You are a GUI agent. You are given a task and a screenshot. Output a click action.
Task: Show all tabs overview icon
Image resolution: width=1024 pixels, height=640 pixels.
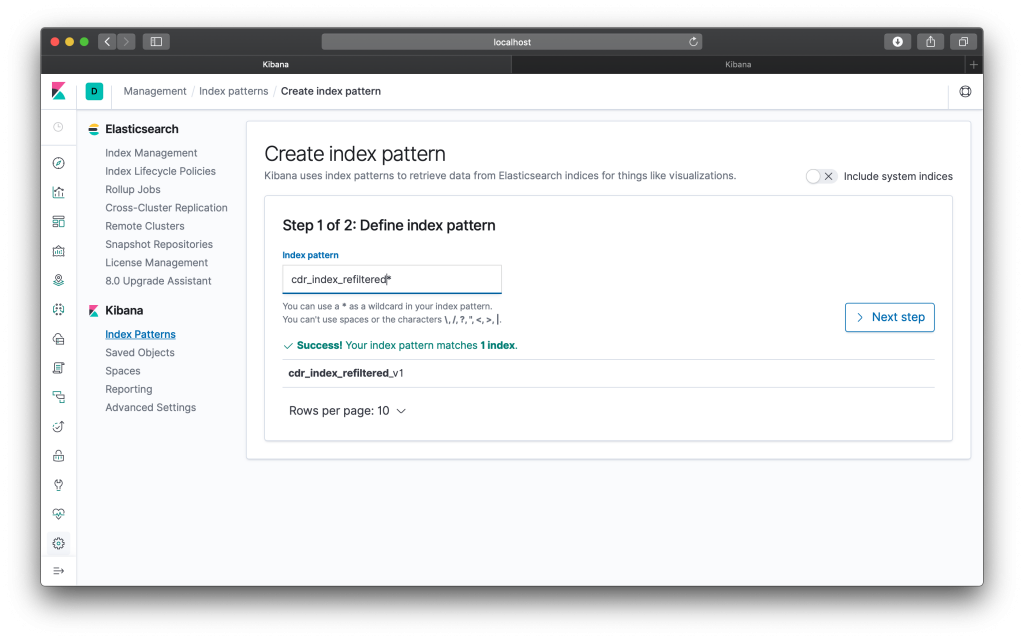point(963,42)
